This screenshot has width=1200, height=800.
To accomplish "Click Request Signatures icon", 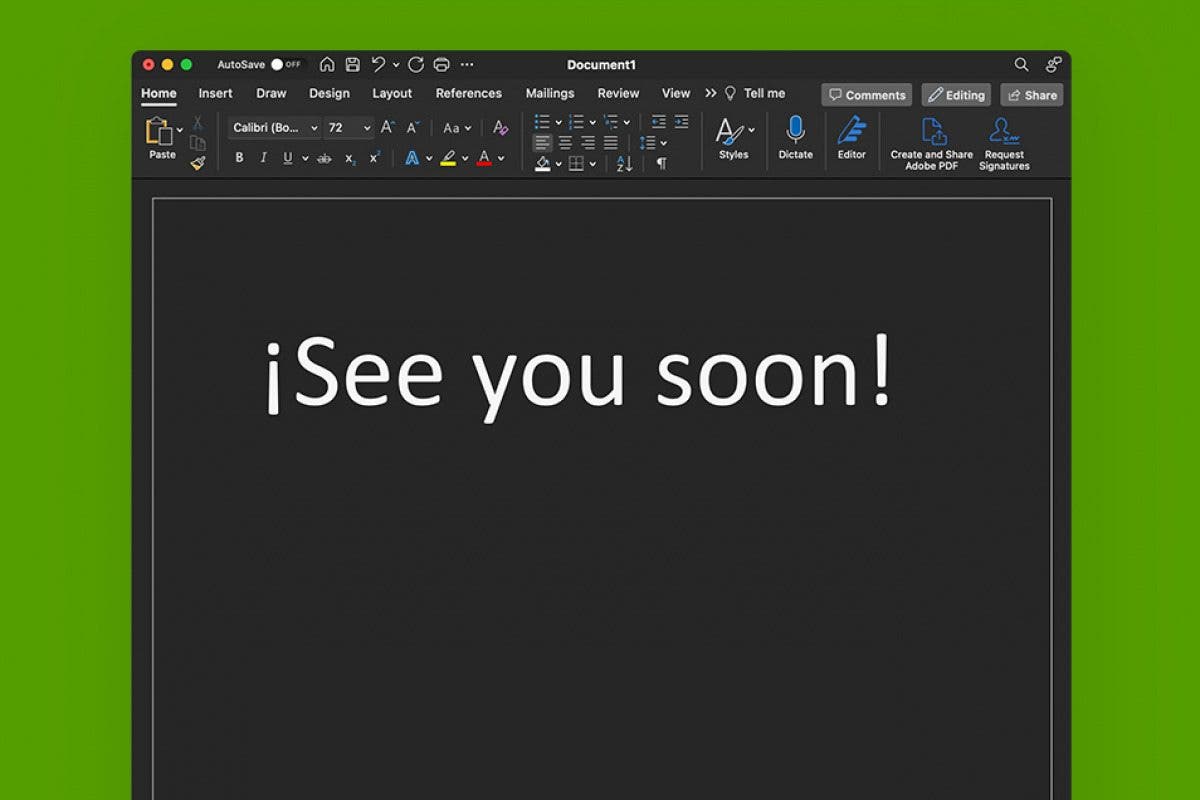I will click(1003, 132).
